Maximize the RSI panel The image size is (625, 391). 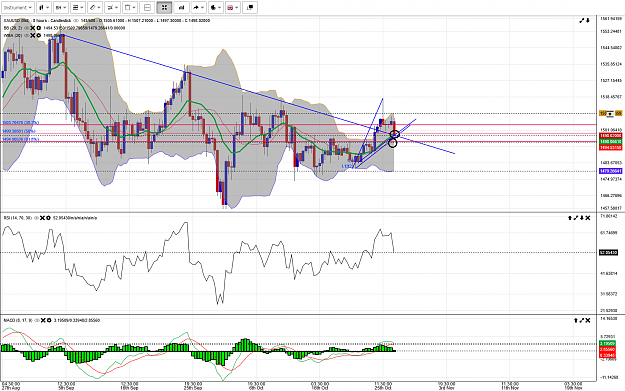576,218
